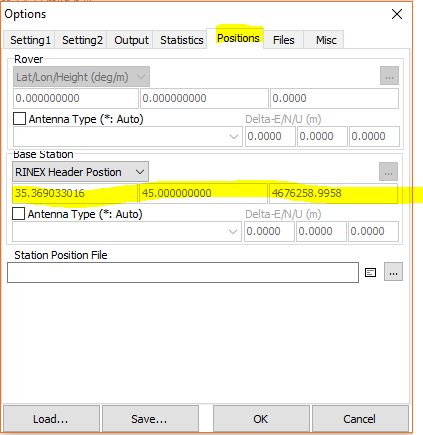This screenshot has width=423, height=435.
Task: Open Base Station position browse ellipsis button
Action: [388, 171]
